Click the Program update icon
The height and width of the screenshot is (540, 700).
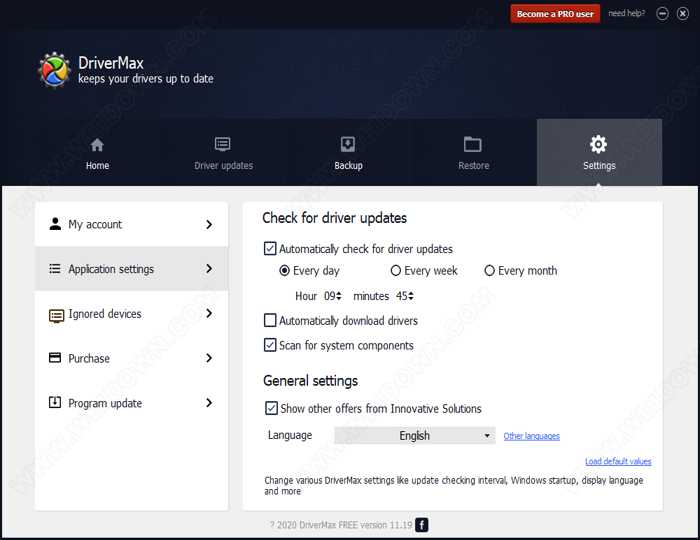tap(55, 403)
